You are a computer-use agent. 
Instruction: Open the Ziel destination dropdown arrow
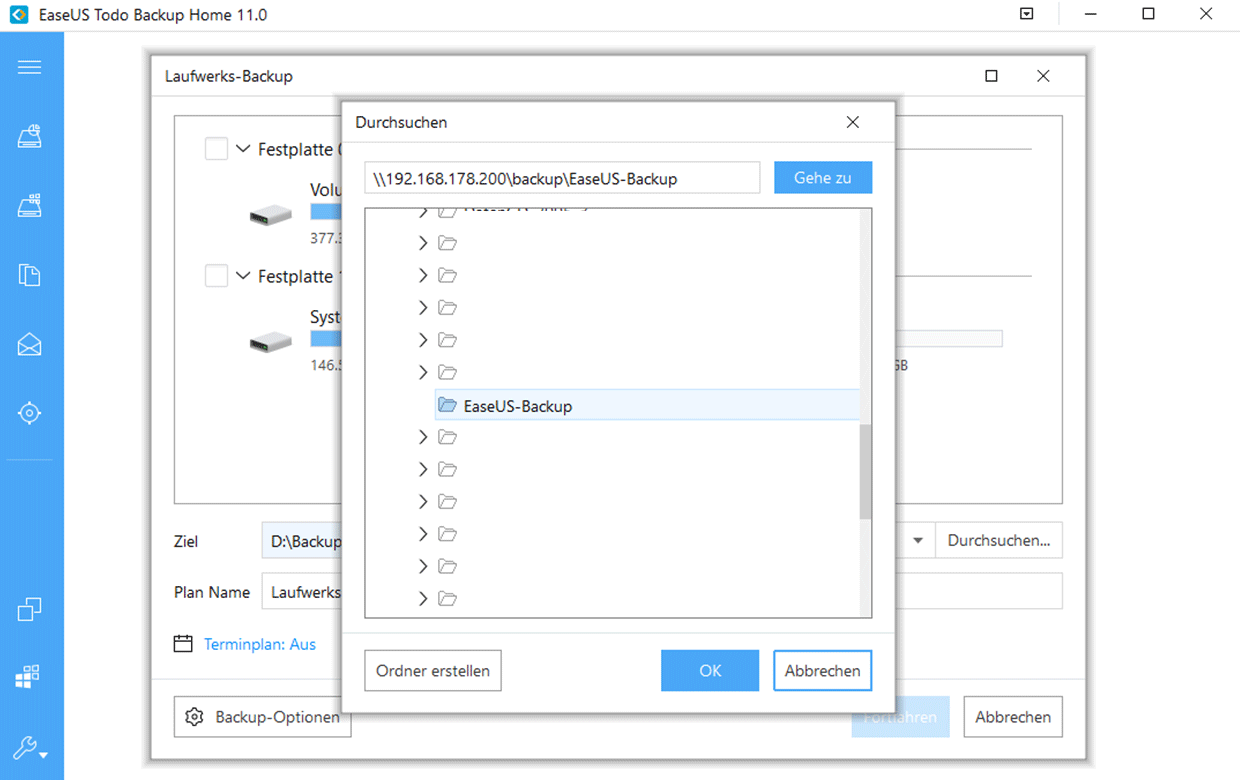(918, 541)
